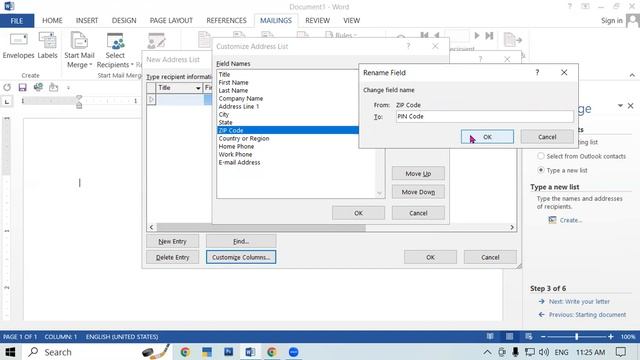Select the Type a new list radio option

[541, 170]
